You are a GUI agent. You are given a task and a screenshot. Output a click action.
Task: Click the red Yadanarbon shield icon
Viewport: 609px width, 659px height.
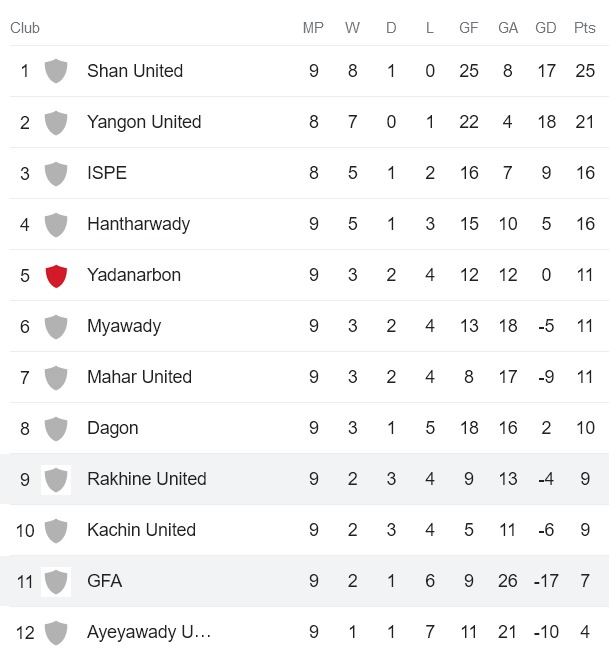pos(56,275)
